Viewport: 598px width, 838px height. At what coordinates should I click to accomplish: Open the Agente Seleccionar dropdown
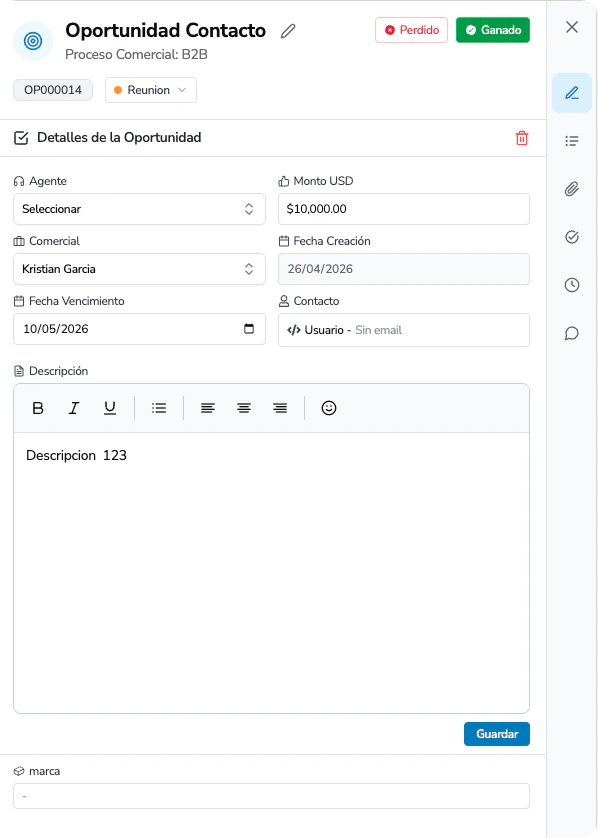(x=139, y=209)
